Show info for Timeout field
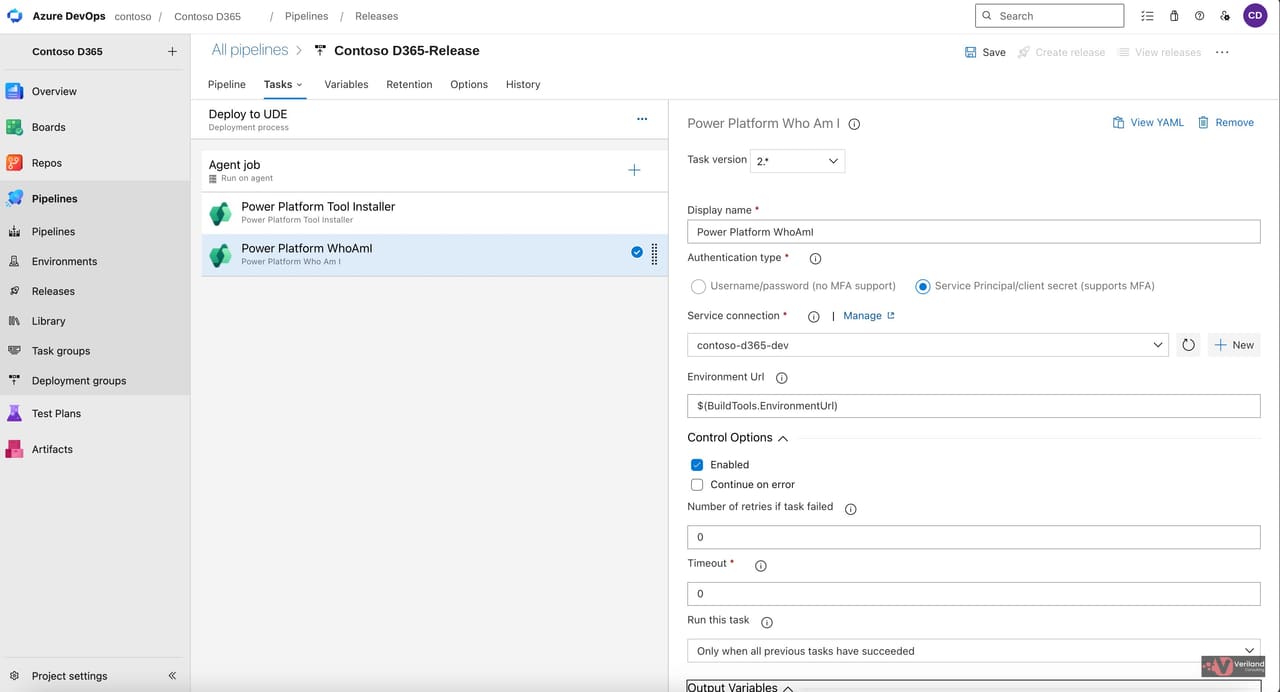 [760, 566]
